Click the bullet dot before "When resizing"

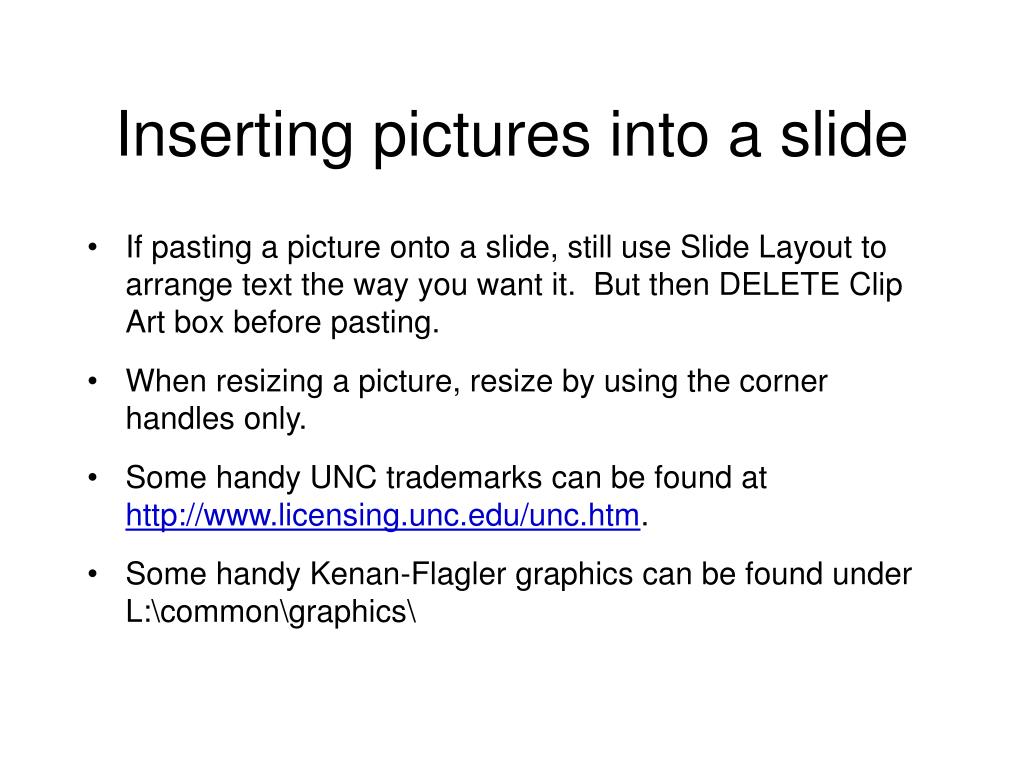(92, 381)
